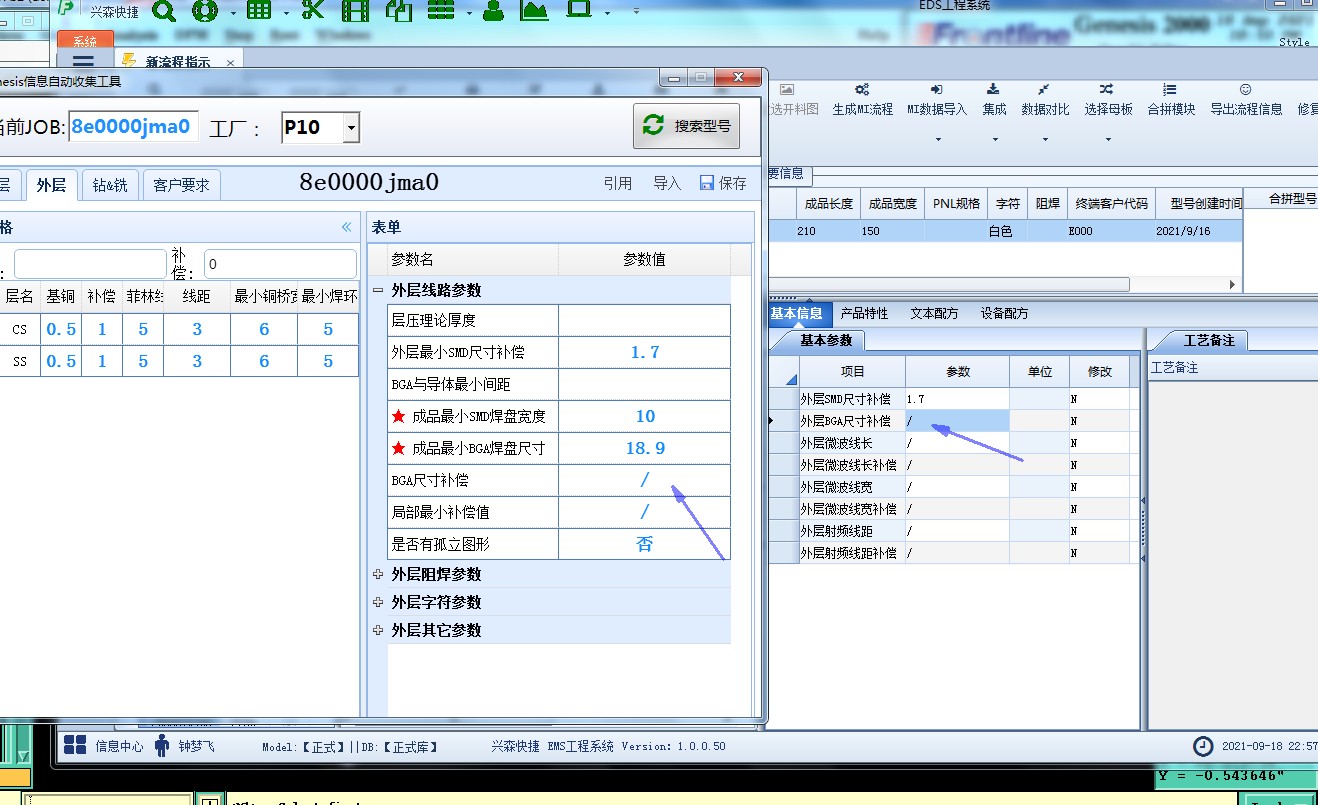Select the scissors cut tool
The height and width of the screenshot is (805, 1318).
pyautogui.click(x=313, y=11)
